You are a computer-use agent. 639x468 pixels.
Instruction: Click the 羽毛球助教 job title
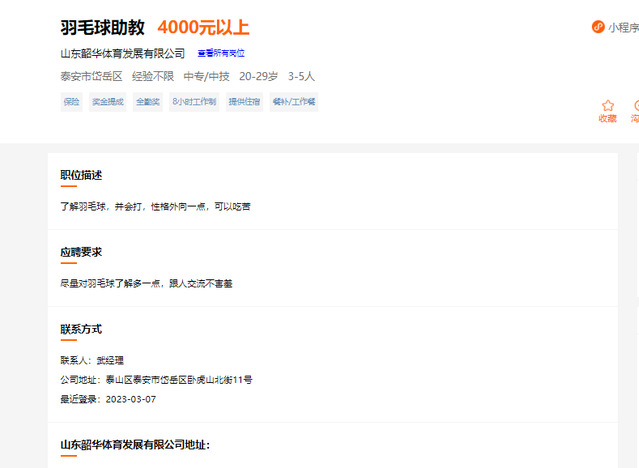point(102,27)
